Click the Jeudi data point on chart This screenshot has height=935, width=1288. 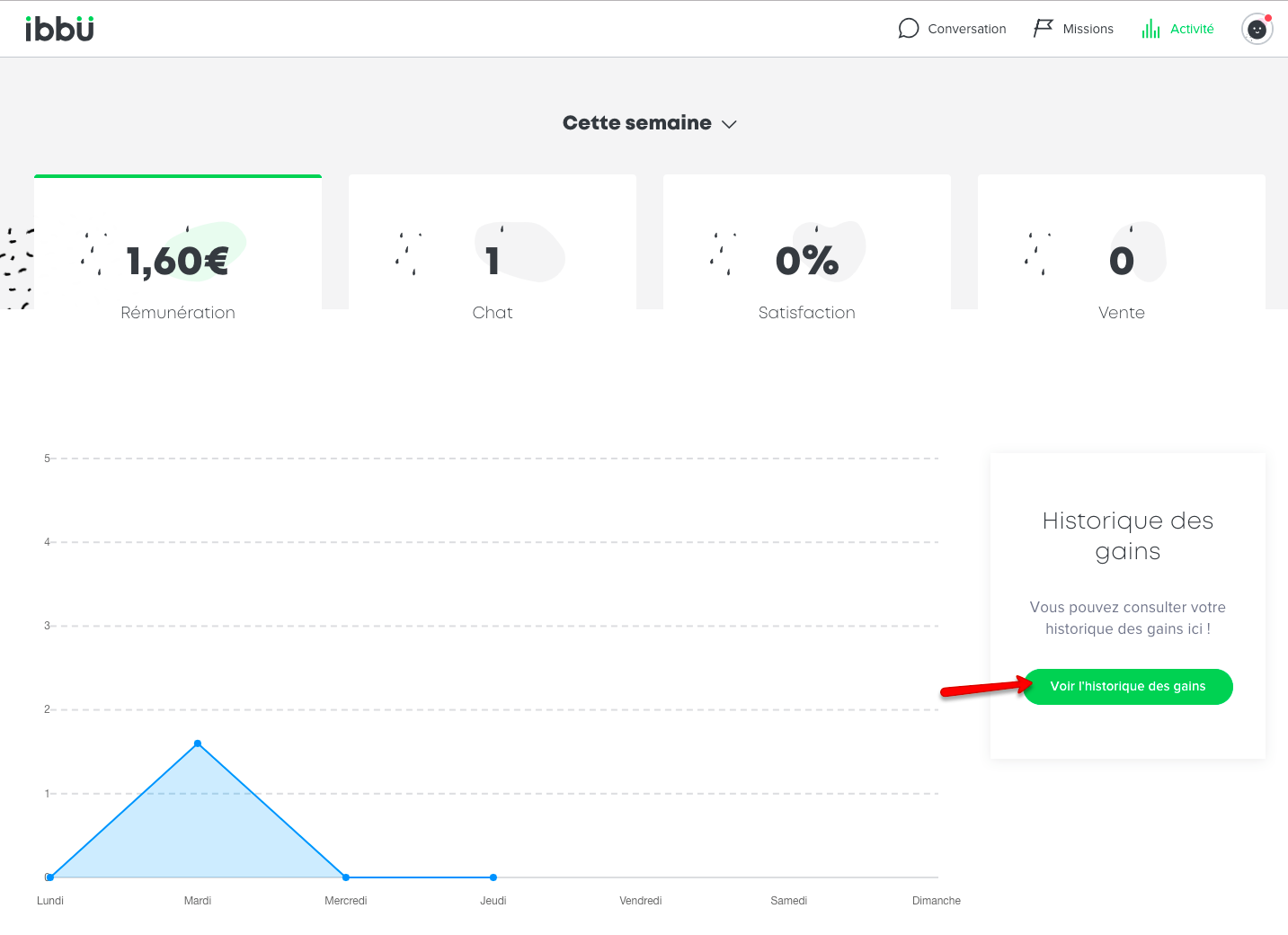493,877
